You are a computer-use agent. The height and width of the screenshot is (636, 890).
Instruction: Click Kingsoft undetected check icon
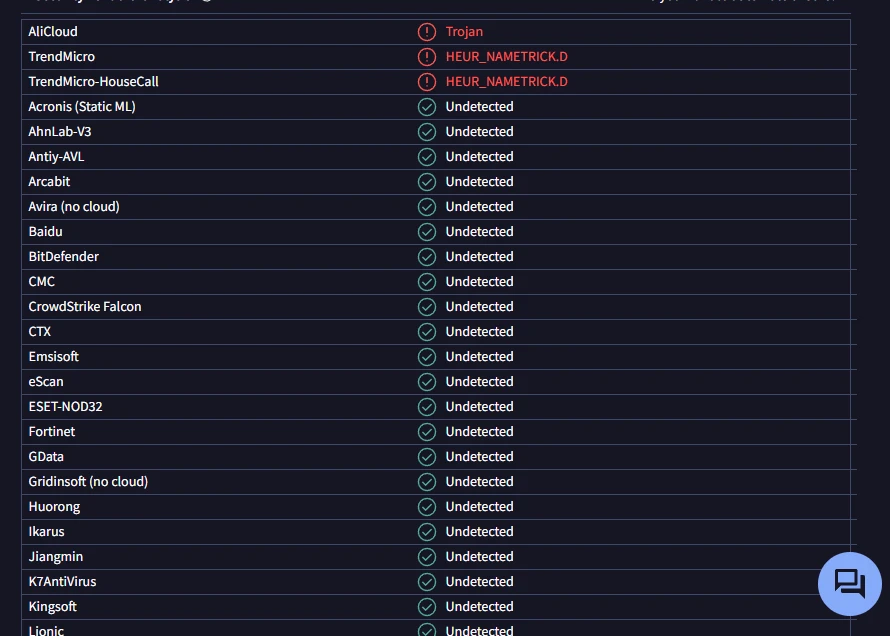tap(427, 607)
